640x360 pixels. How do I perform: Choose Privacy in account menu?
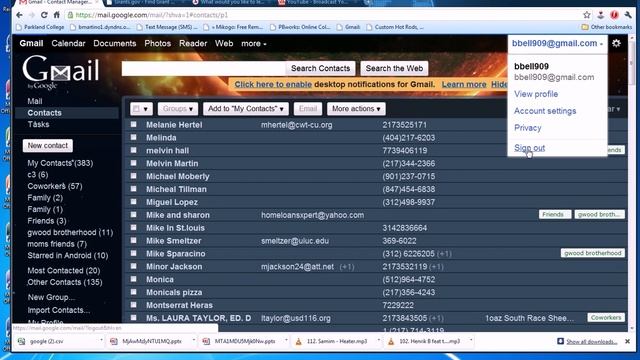[527, 128]
